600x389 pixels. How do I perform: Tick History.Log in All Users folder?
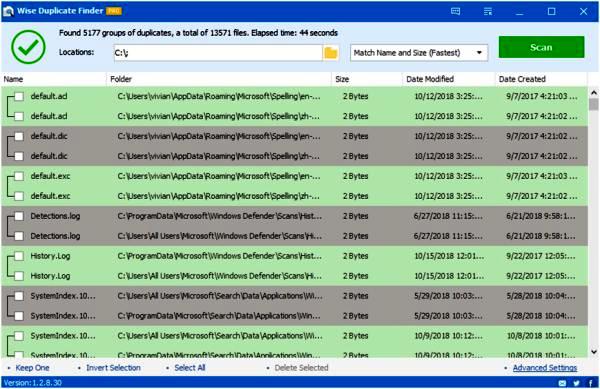pyautogui.click(x=19, y=276)
